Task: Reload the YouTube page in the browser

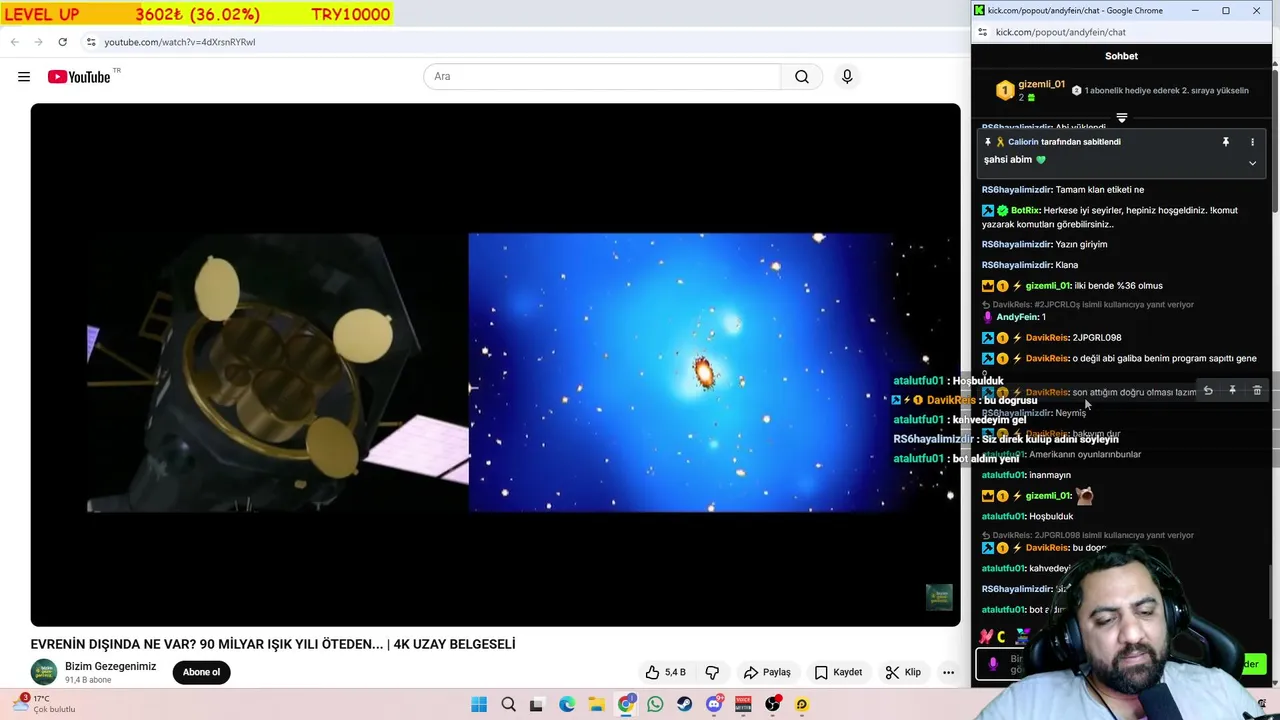Action: pos(62,42)
